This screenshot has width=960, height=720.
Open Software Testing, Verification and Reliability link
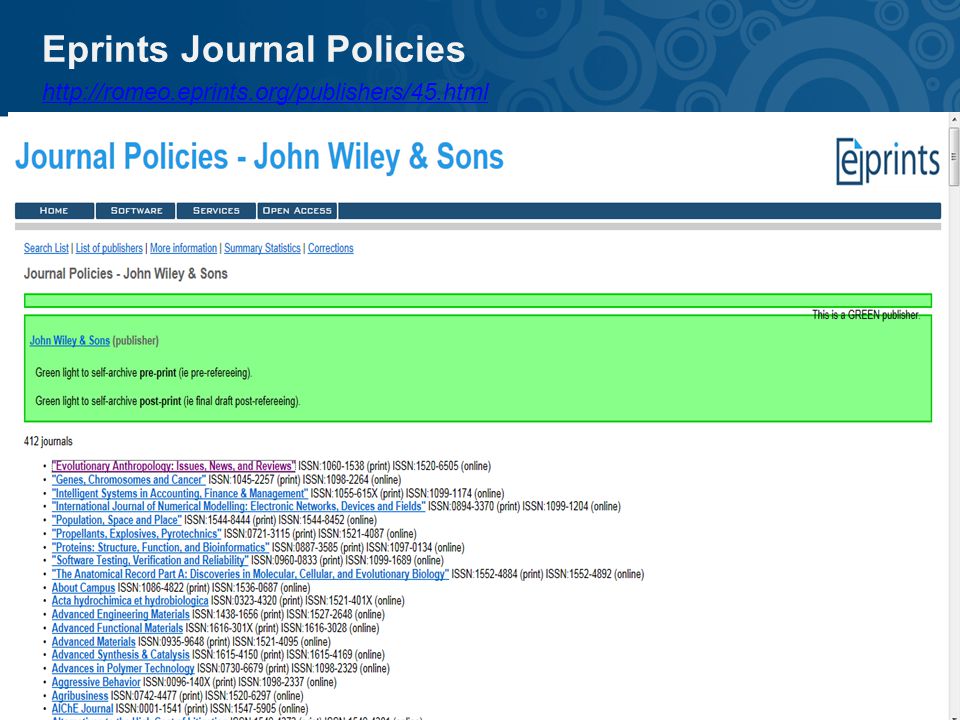tap(150, 560)
